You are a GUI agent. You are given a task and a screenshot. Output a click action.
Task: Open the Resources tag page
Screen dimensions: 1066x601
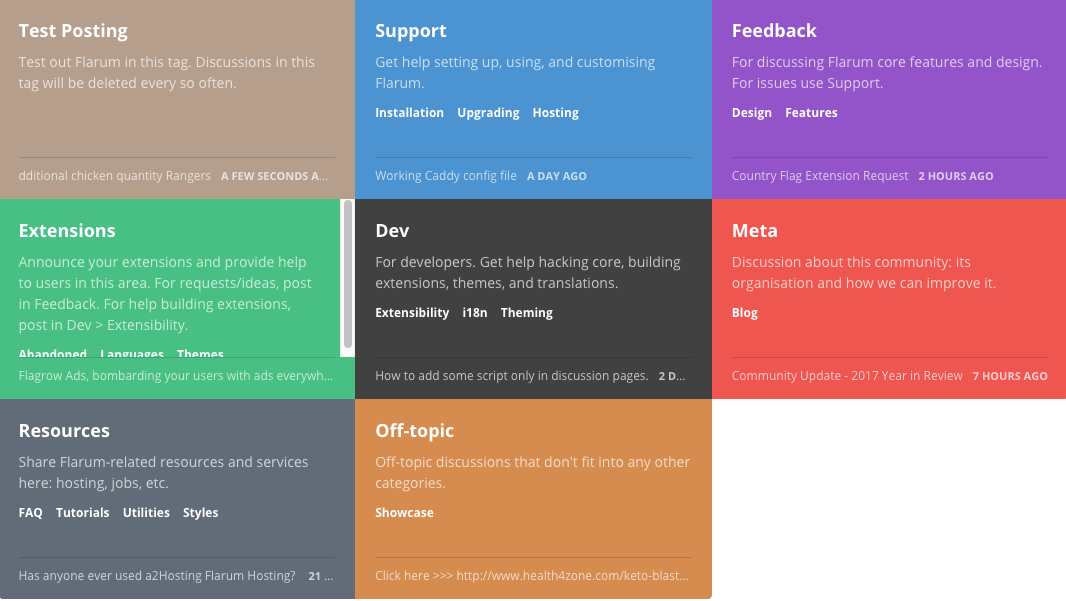click(x=64, y=430)
